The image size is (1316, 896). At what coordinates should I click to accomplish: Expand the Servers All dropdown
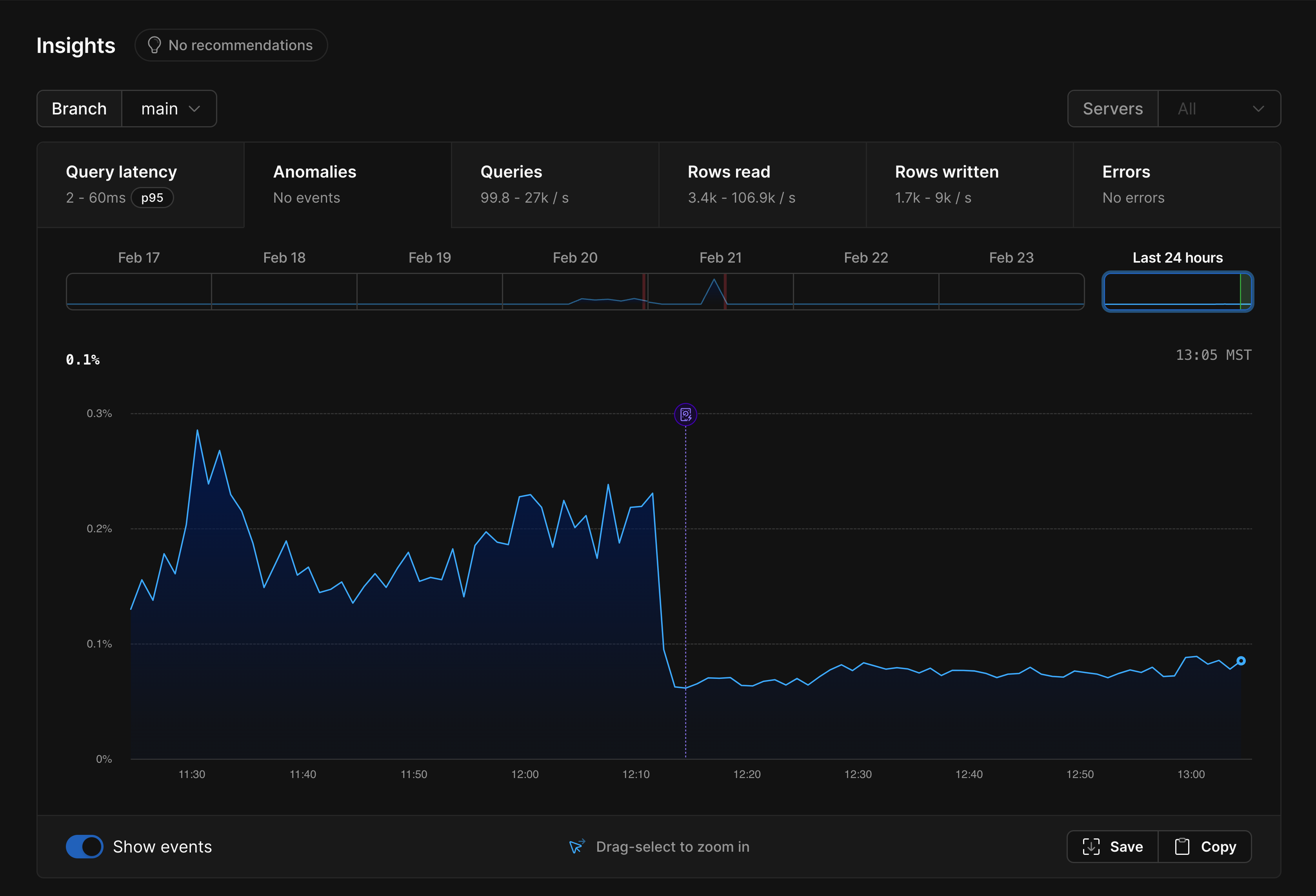pyautogui.click(x=1219, y=109)
